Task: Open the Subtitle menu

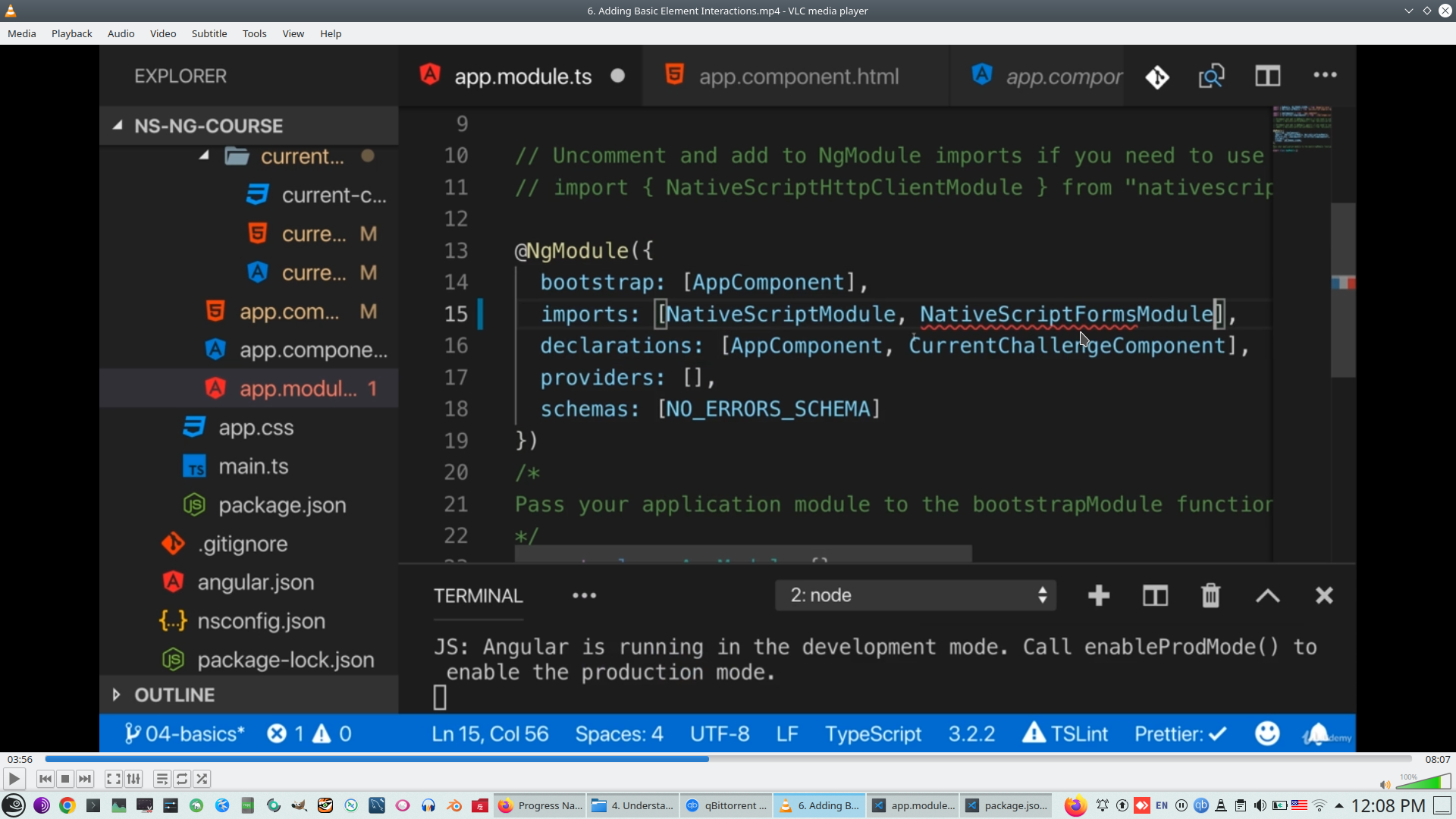Action: pyautogui.click(x=209, y=33)
